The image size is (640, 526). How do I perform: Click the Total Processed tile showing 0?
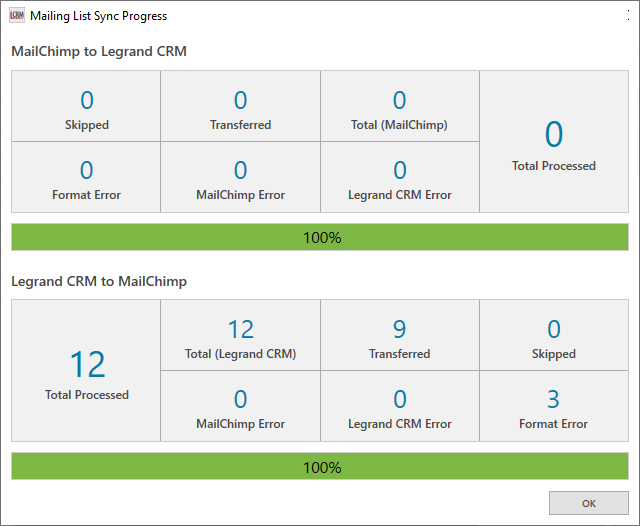click(x=554, y=142)
